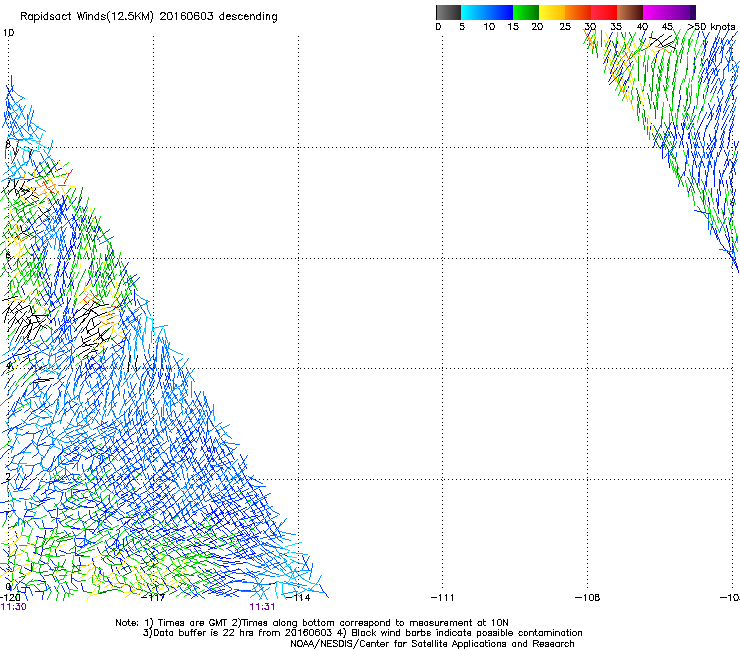Select the red 30-35 knots color band
This screenshot has height=650, width=740.
(x=604, y=12)
